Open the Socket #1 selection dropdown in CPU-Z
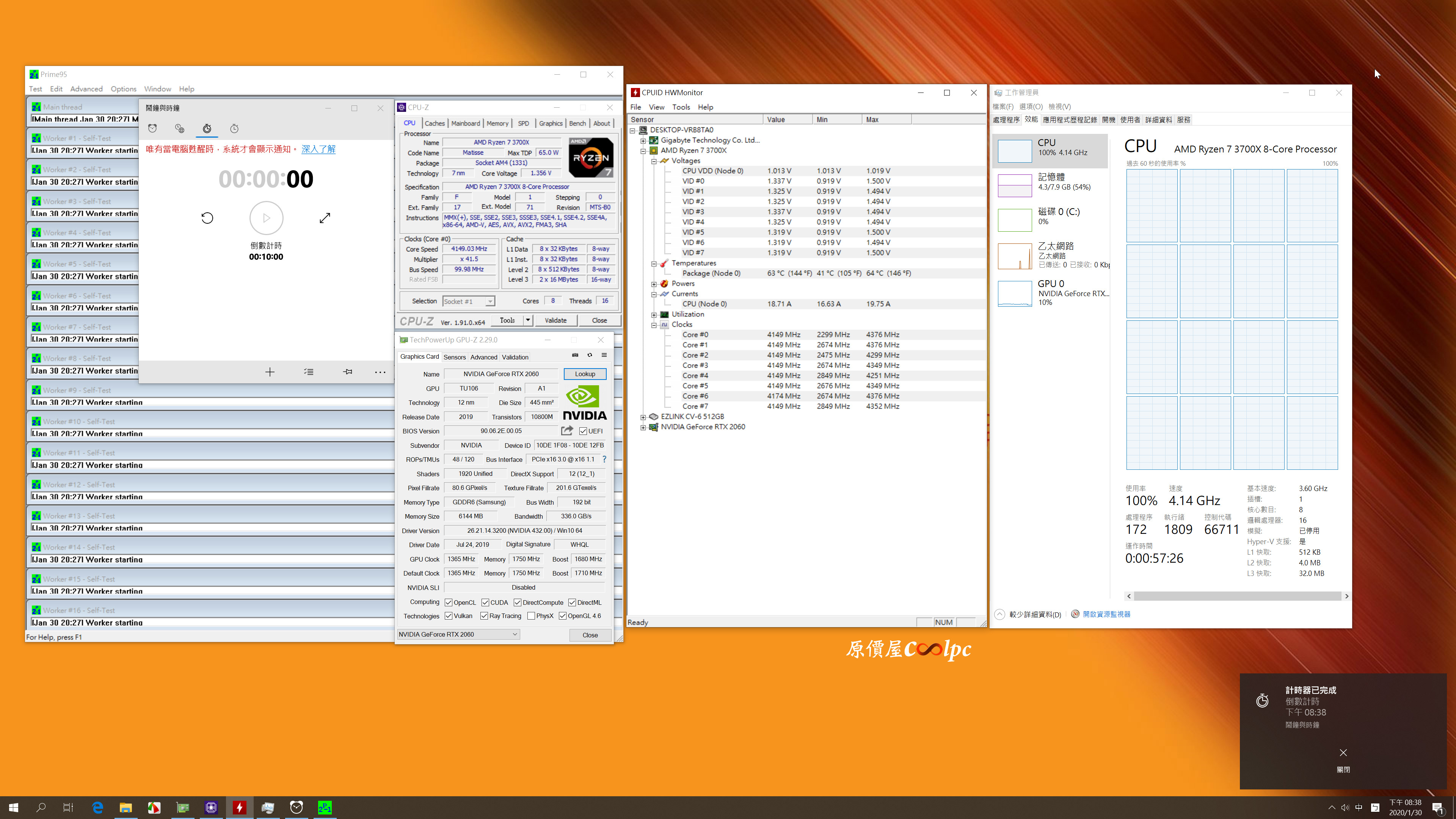The height and width of the screenshot is (819, 1456). (x=469, y=301)
